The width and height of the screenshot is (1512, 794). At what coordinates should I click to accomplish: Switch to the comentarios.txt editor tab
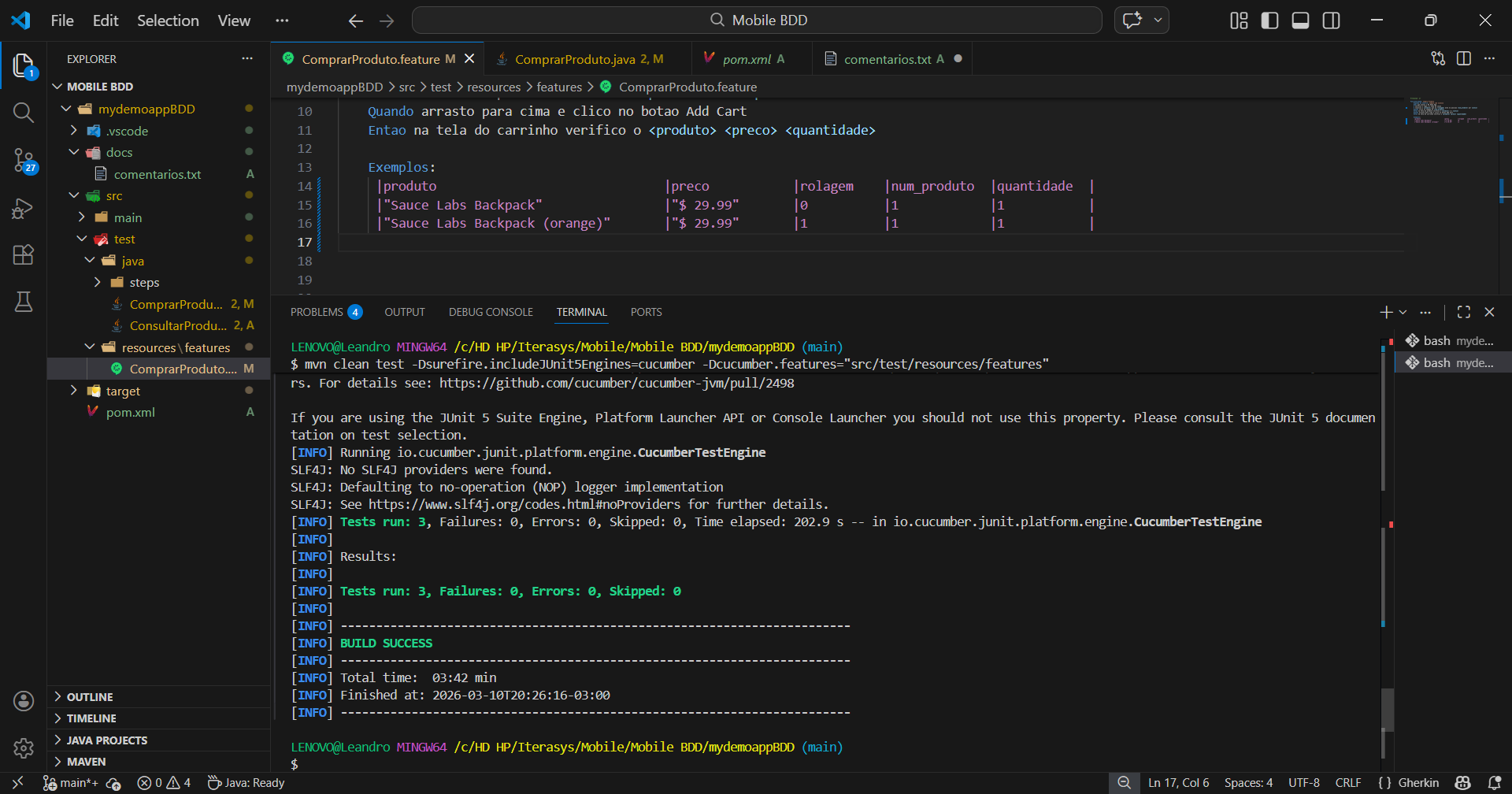(893, 59)
